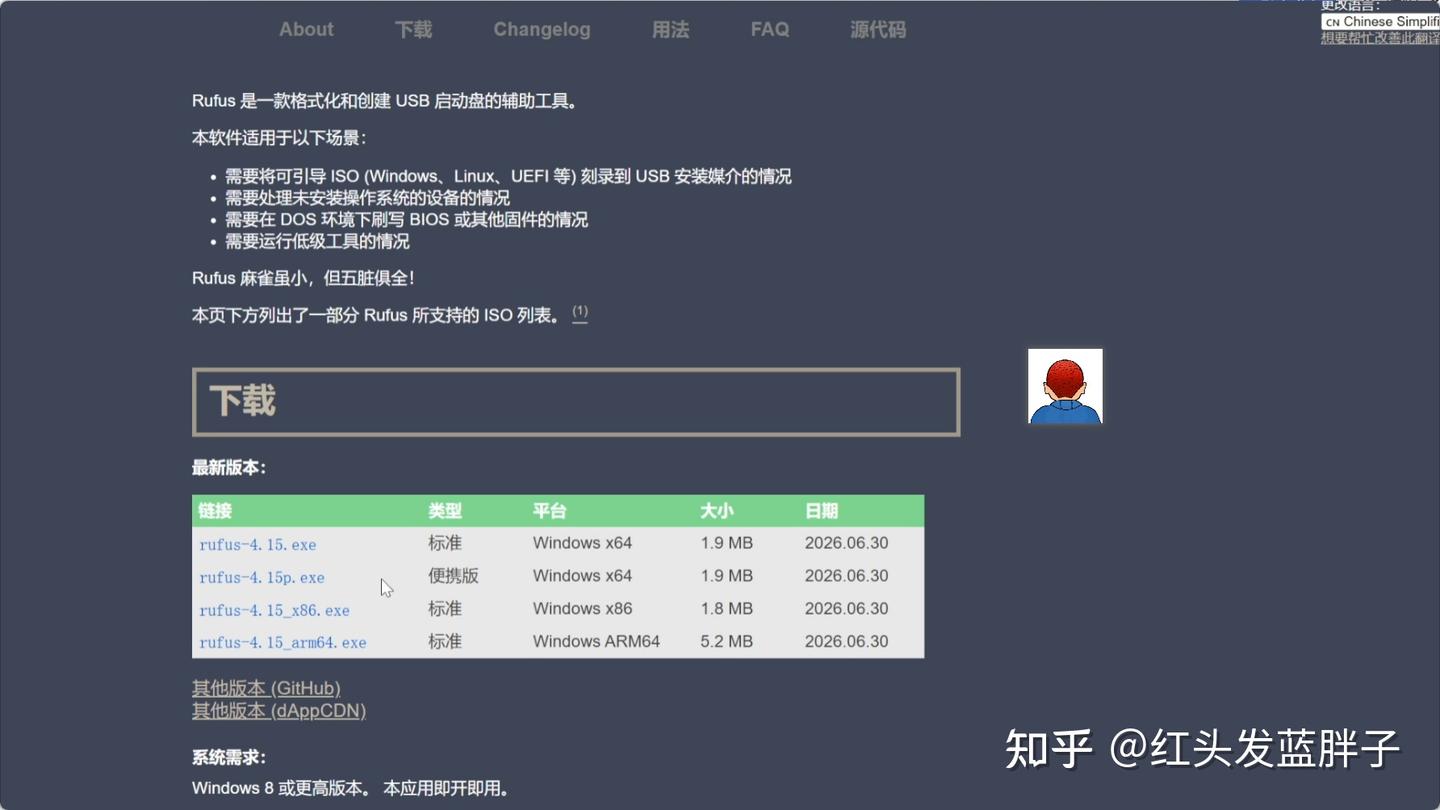
Task: Click 1.9 MB in the rufus-4.15p.exe row
Action: click(727, 576)
